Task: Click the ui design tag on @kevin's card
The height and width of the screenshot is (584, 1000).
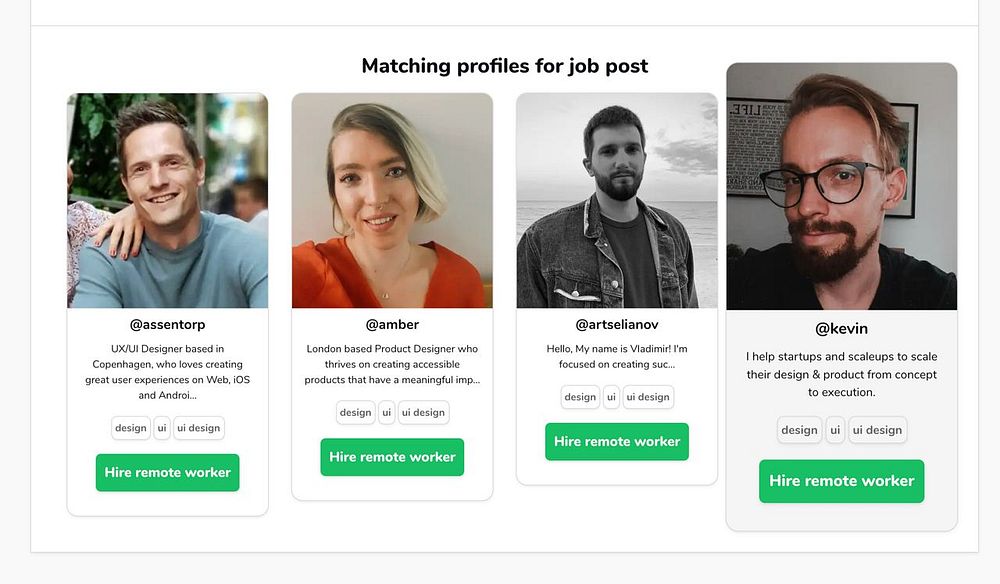Action: tap(876, 430)
